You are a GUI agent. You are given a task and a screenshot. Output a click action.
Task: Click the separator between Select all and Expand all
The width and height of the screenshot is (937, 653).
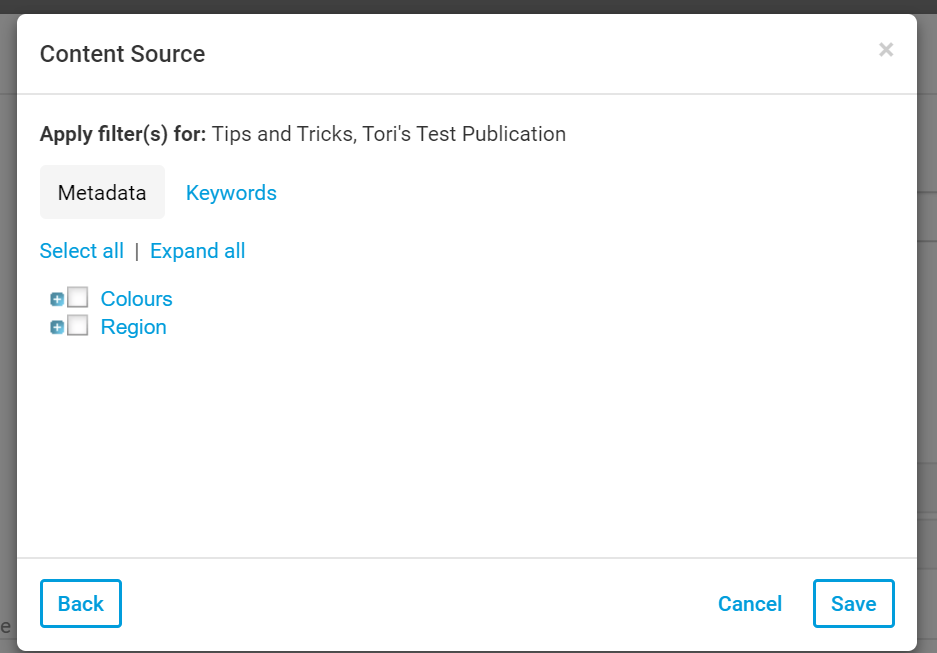pyautogui.click(x=137, y=252)
